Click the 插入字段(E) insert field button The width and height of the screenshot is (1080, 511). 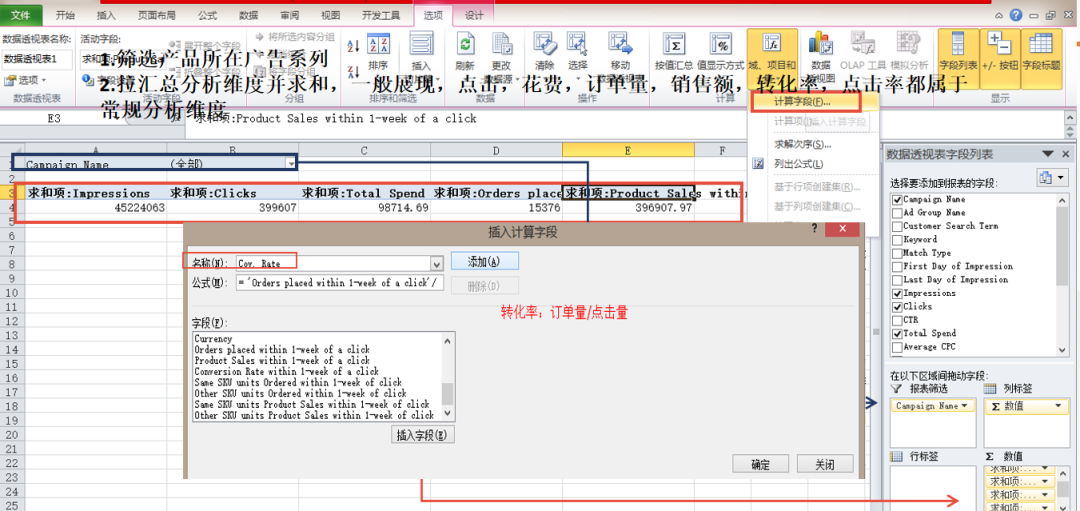(x=423, y=435)
